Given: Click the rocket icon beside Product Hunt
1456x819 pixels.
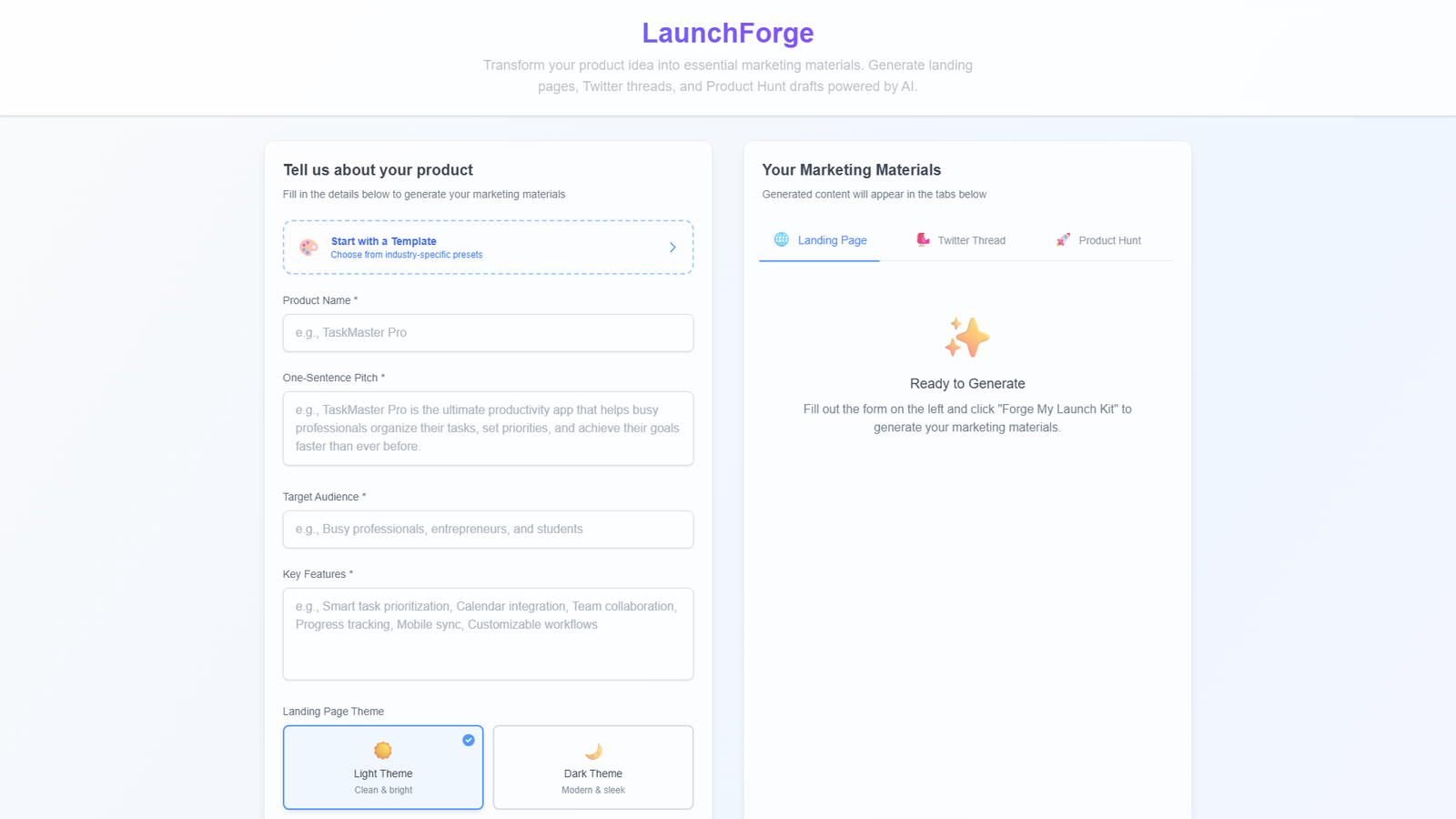Looking at the screenshot, I should pyautogui.click(x=1062, y=239).
